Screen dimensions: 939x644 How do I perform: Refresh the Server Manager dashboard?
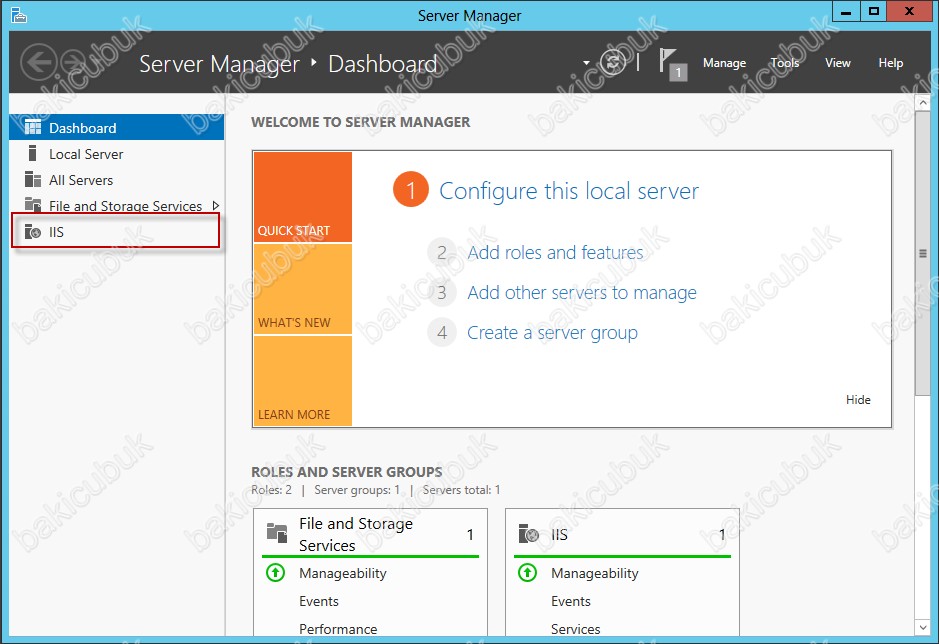(613, 62)
